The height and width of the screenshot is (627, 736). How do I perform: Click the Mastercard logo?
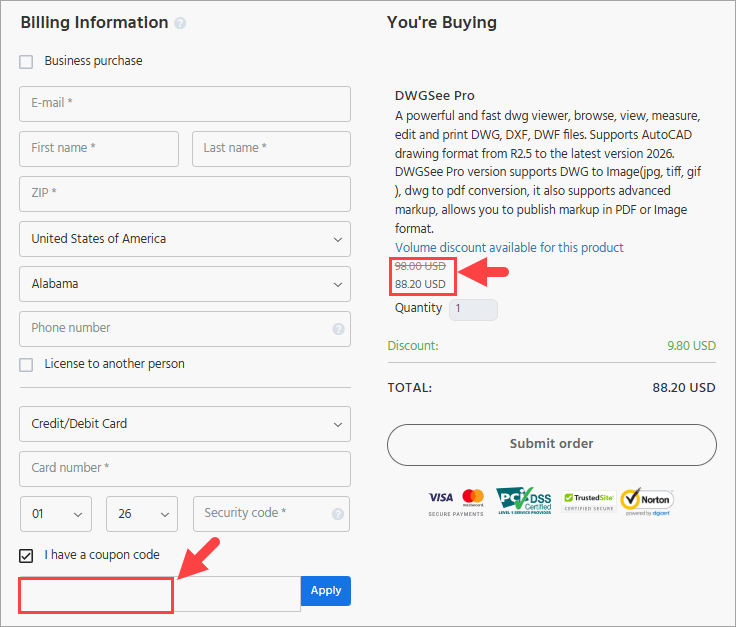tap(473, 497)
